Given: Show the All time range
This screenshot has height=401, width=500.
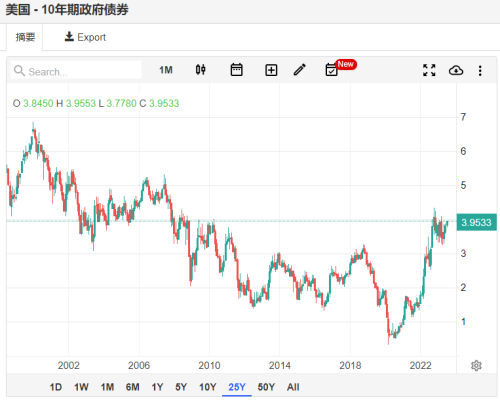Looking at the screenshot, I should pyautogui.click(x=293, y=387).
